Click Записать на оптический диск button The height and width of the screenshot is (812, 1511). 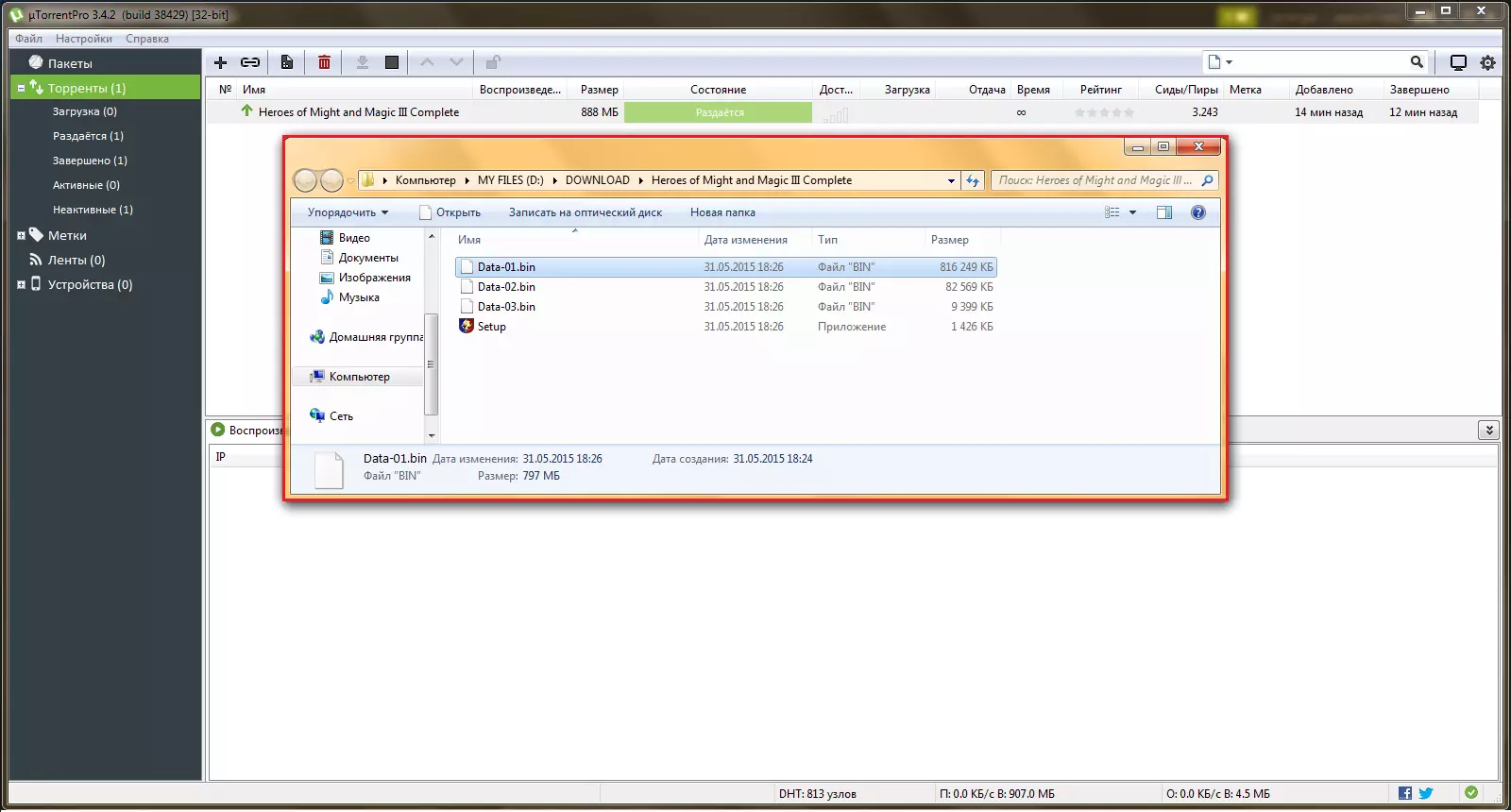pos(586,212)
